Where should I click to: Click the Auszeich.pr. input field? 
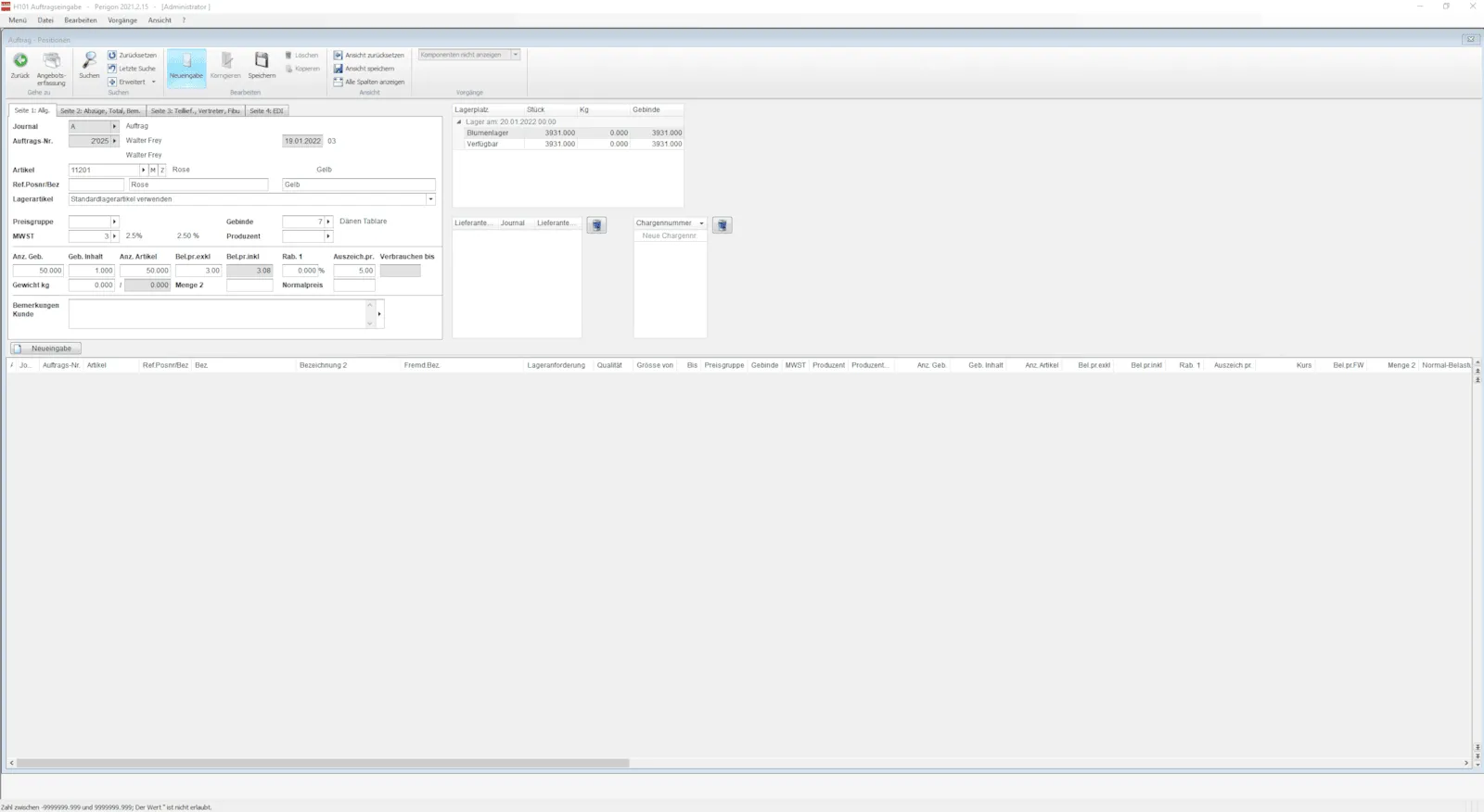(354, 271)
